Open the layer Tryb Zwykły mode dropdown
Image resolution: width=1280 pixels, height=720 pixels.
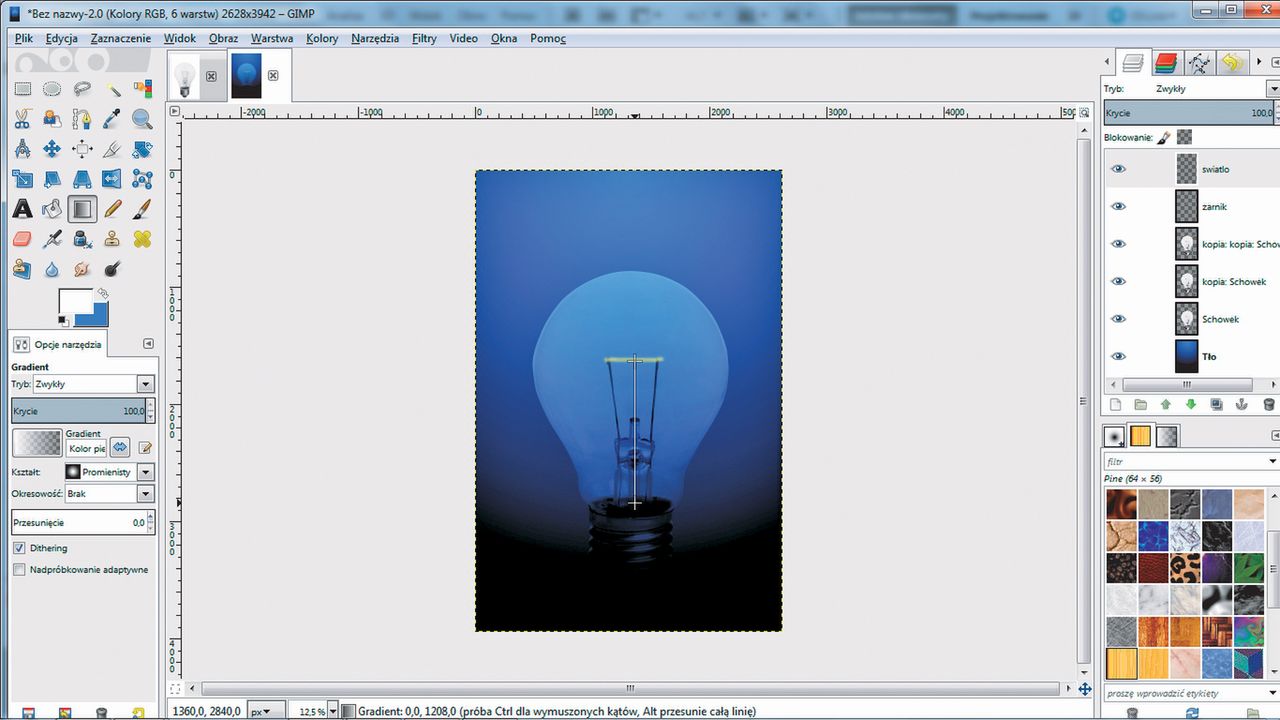1273,89
